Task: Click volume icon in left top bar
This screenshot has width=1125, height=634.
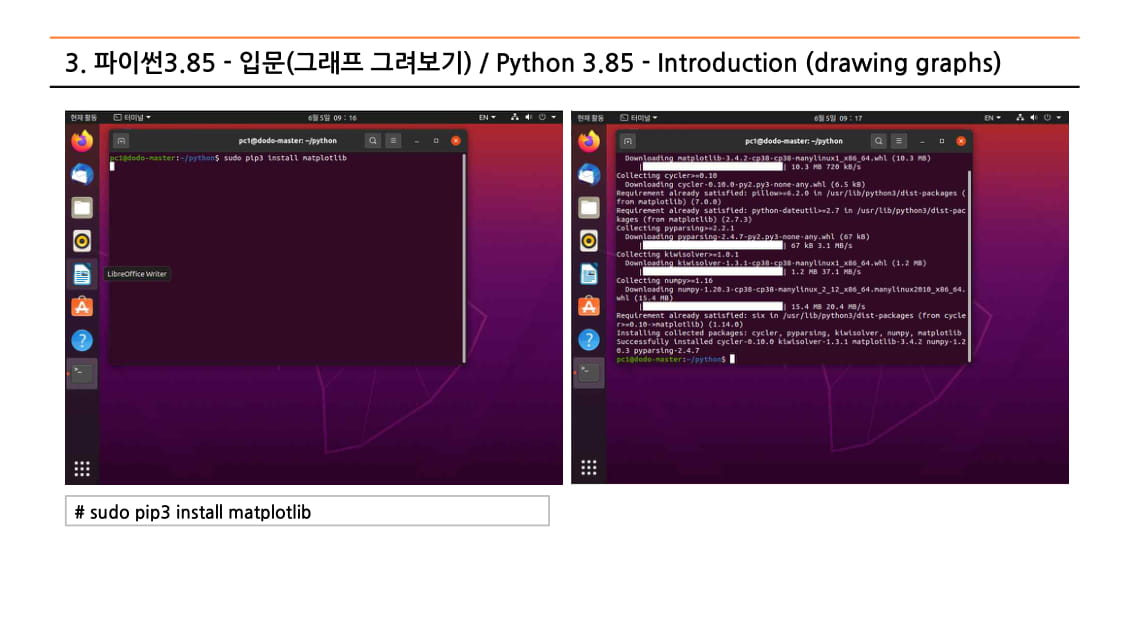Action: pyautogui.click(x=529, y=118)
